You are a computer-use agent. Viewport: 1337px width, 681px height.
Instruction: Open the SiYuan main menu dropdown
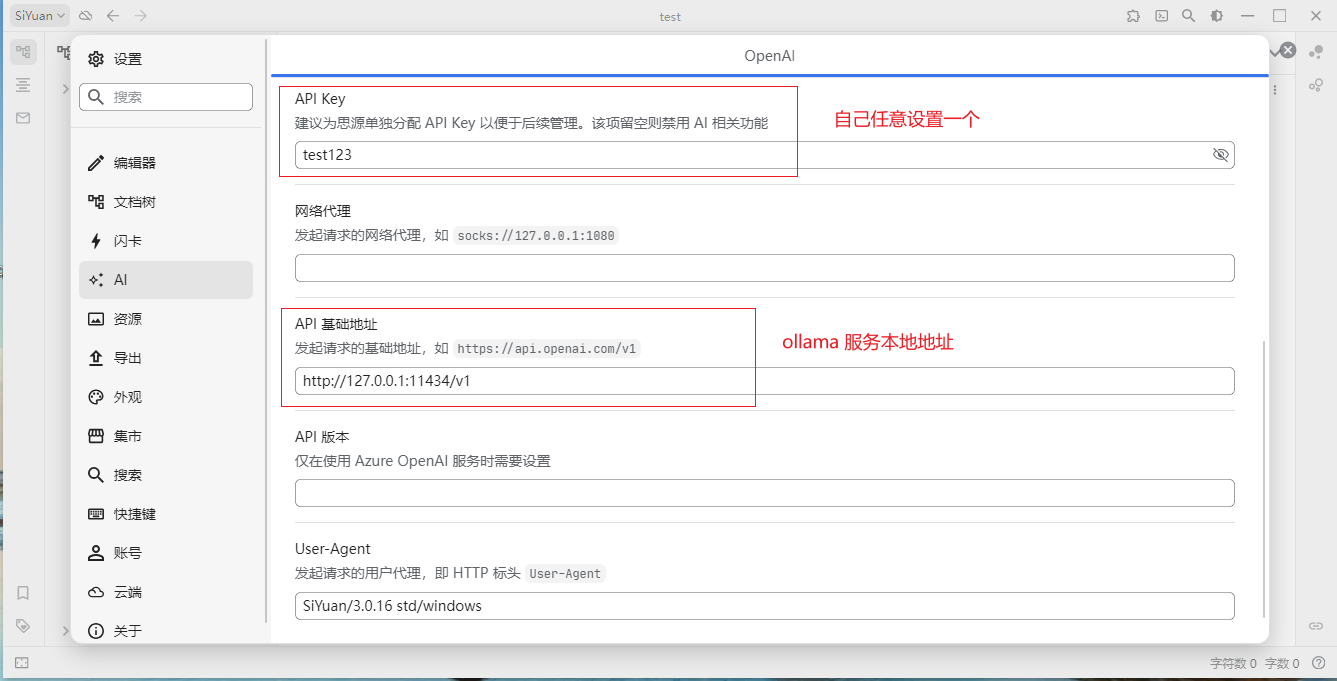tap(41, 16)
